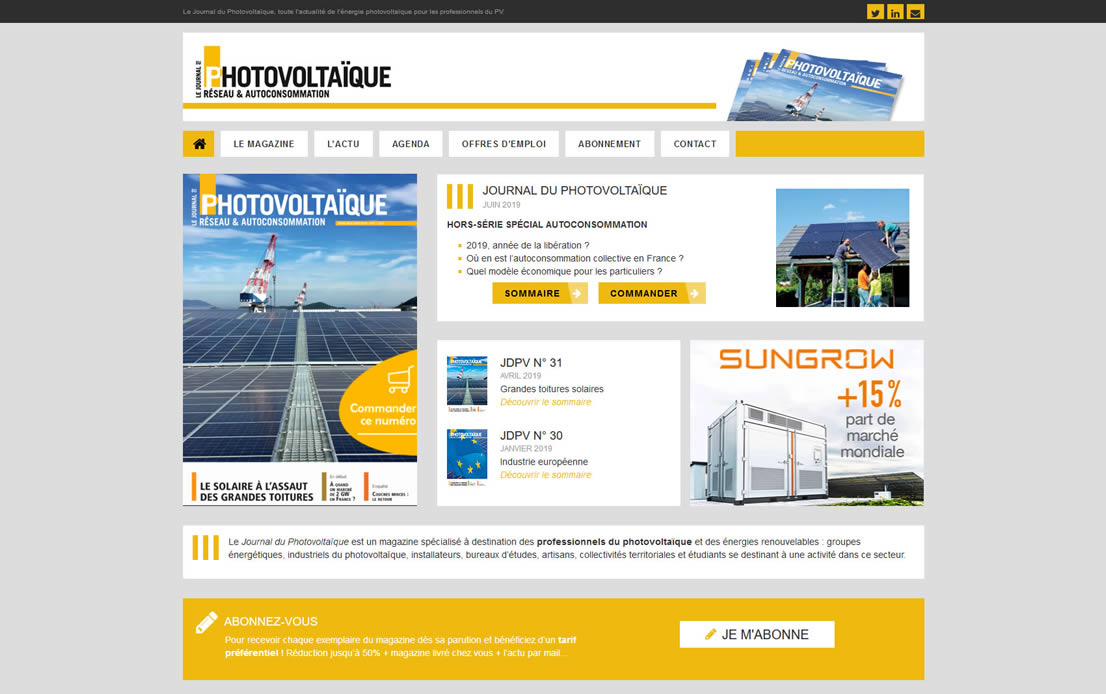Open the Abonnement menu item

point(609,144)
